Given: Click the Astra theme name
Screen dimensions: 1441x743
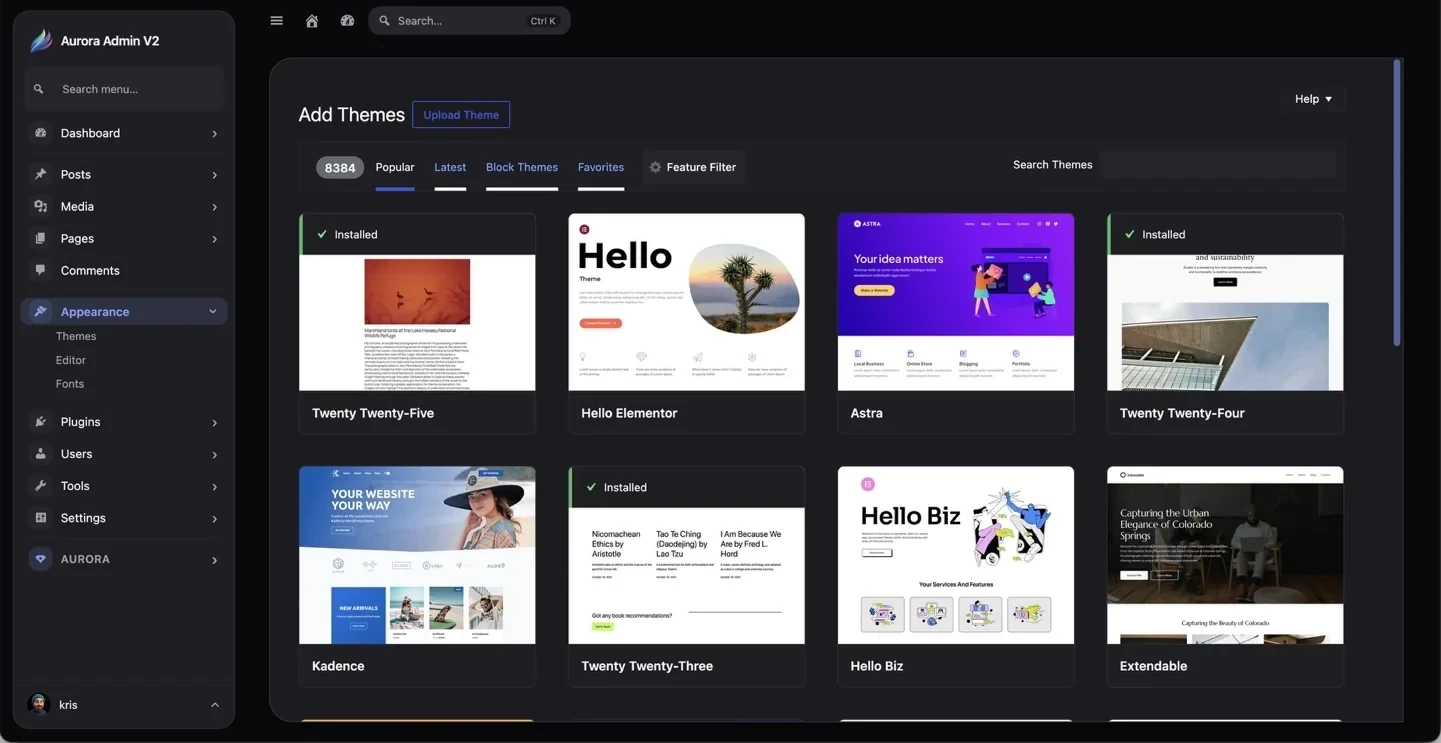Looking at the screenshot, I should (866, 413).
